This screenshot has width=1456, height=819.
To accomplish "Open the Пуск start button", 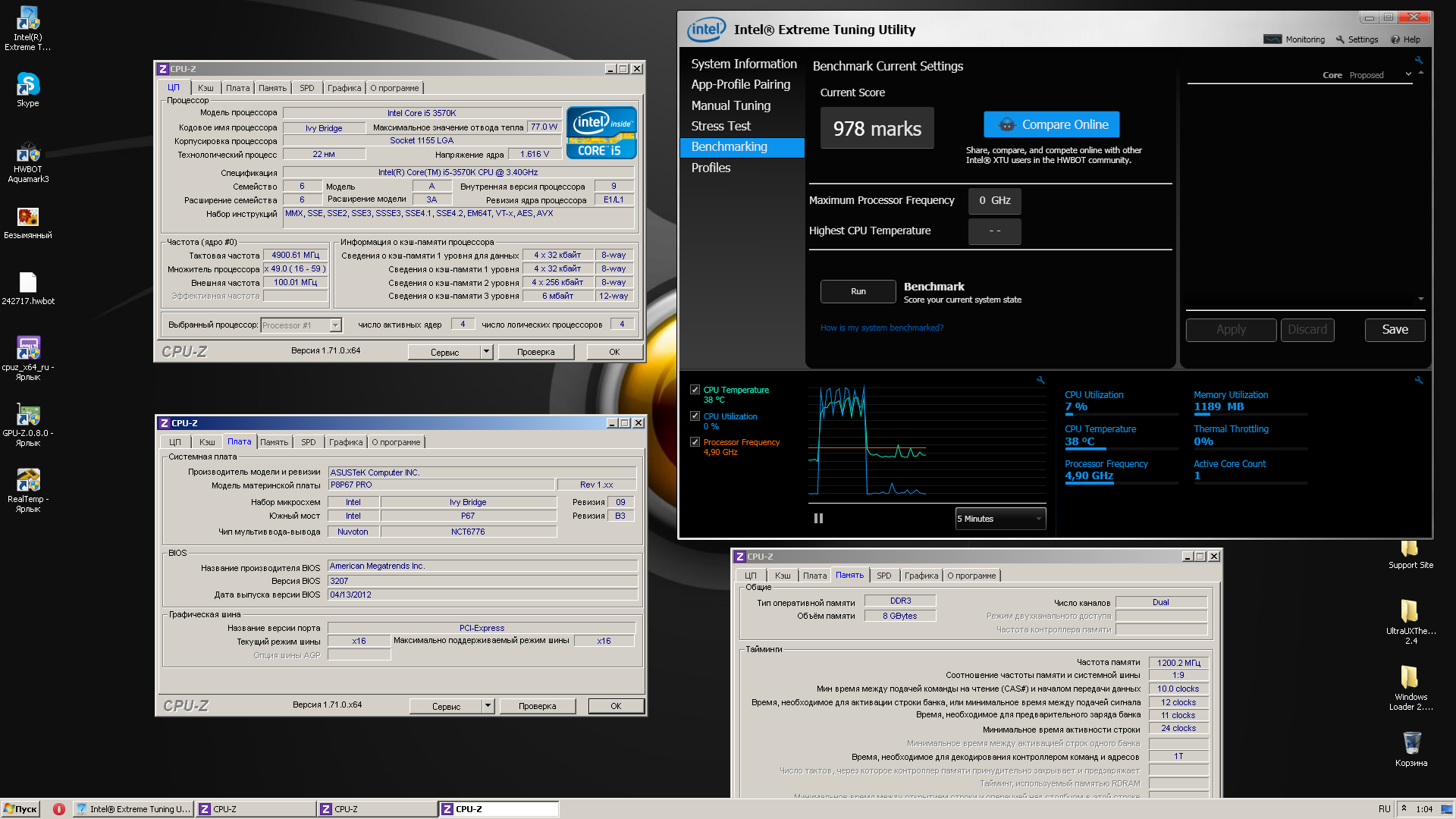I will pyautogui.click(x=20, y=809).
